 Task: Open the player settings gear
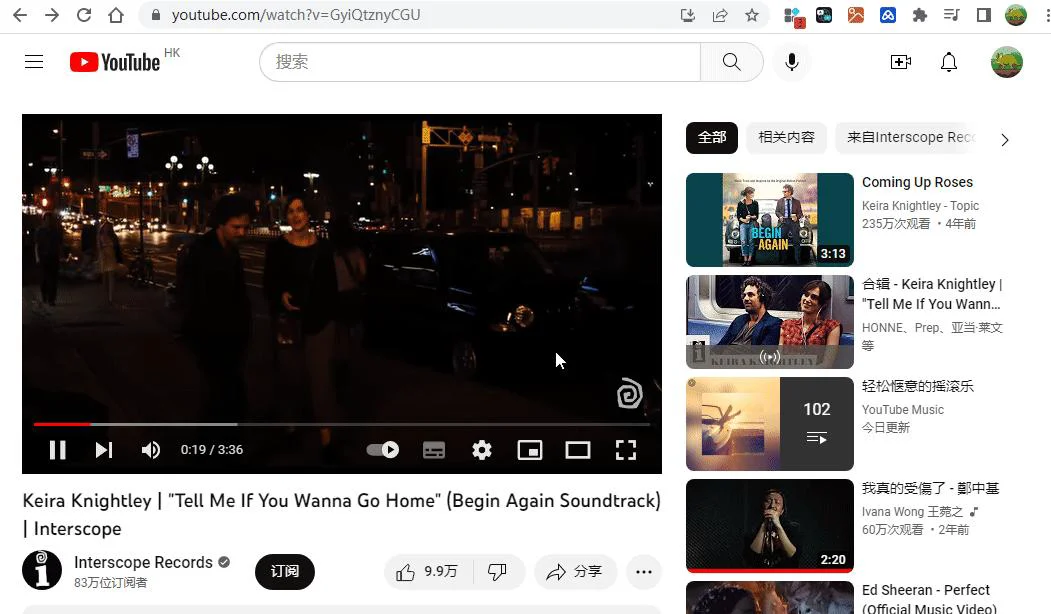pyautogui.click(x=481, y=450)
